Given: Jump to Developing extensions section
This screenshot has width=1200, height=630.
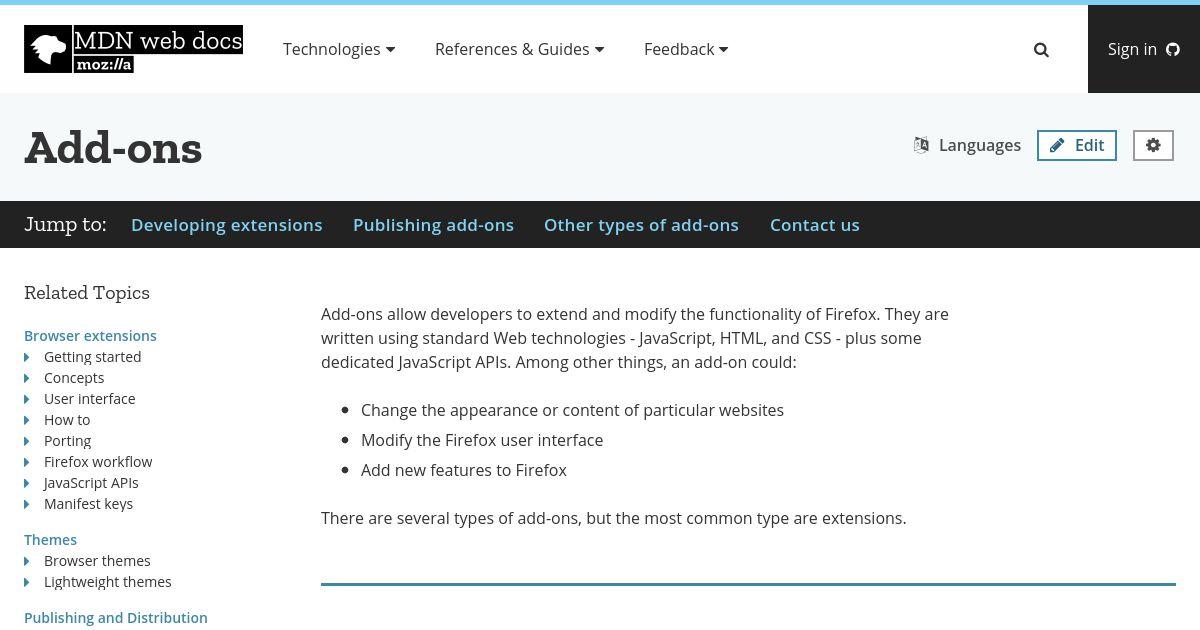Looking at the screenshot, I should [227, 225].
